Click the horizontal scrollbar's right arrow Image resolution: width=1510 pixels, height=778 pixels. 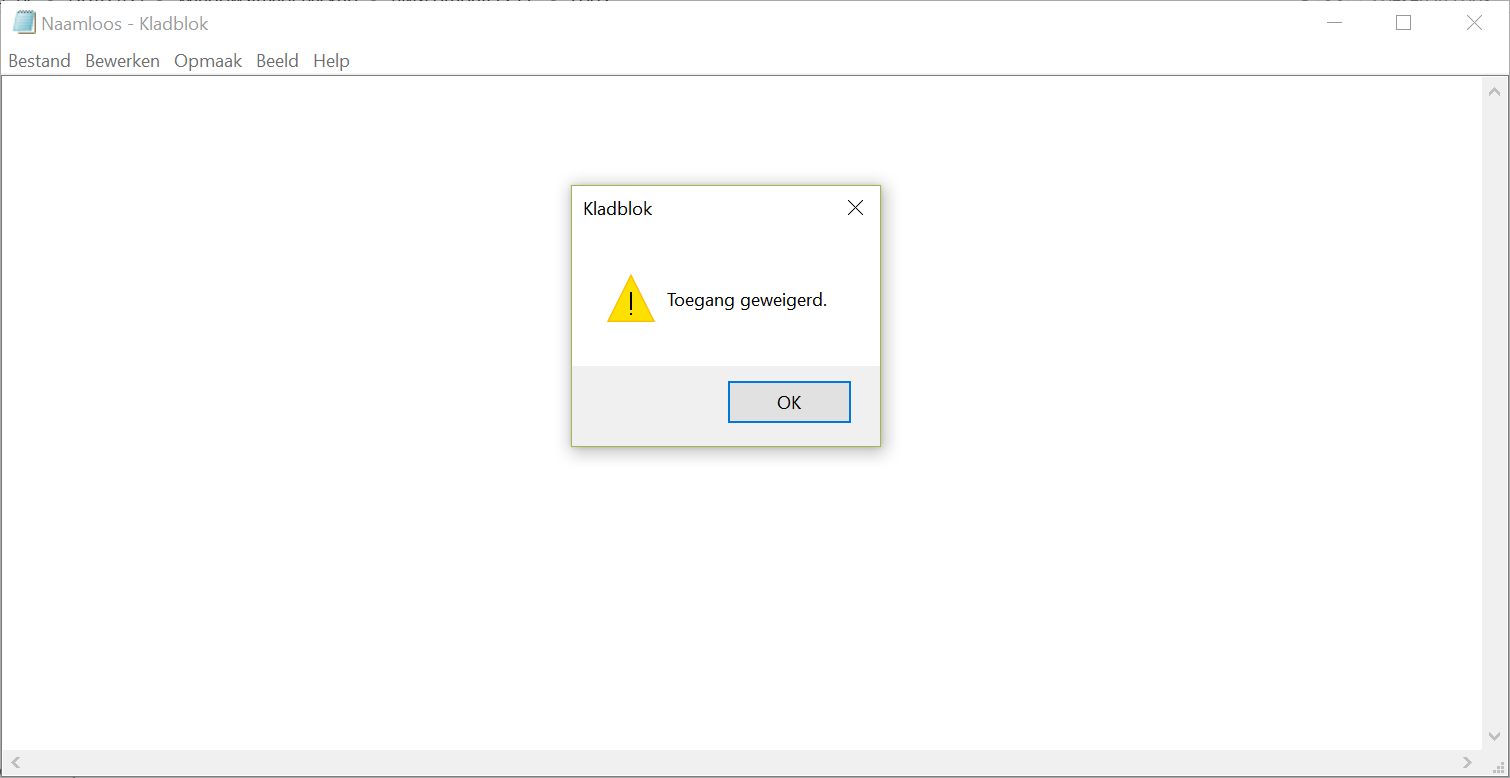click(x=1468, y=762)
